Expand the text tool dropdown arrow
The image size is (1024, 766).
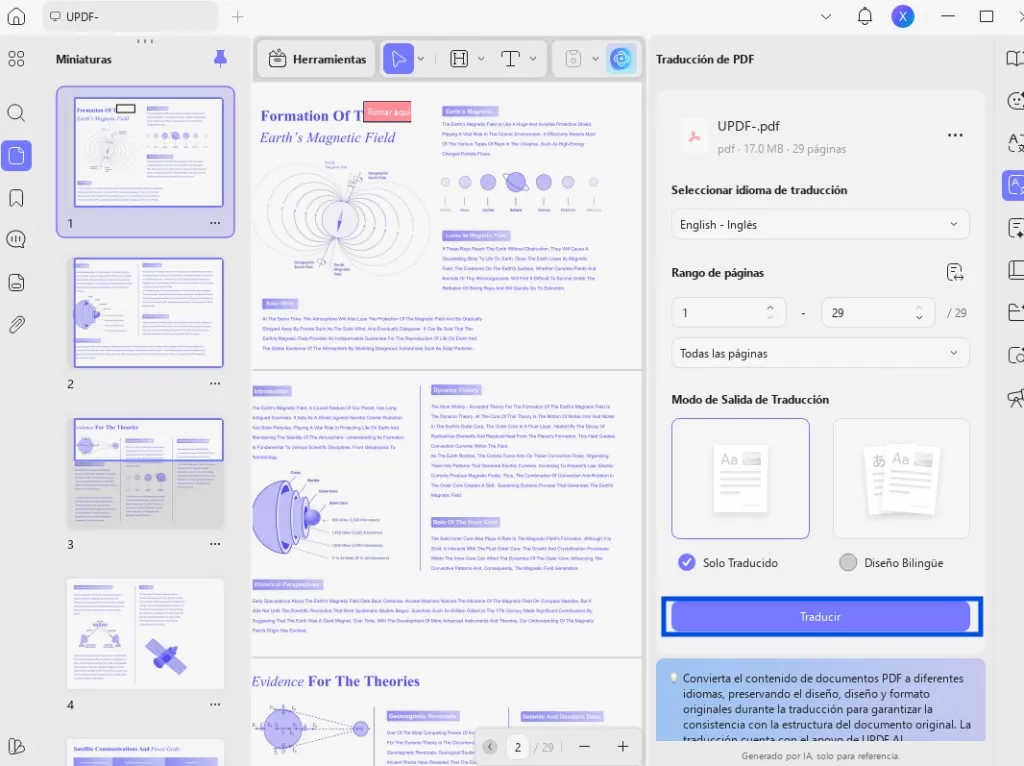click(x=533, y=59)
